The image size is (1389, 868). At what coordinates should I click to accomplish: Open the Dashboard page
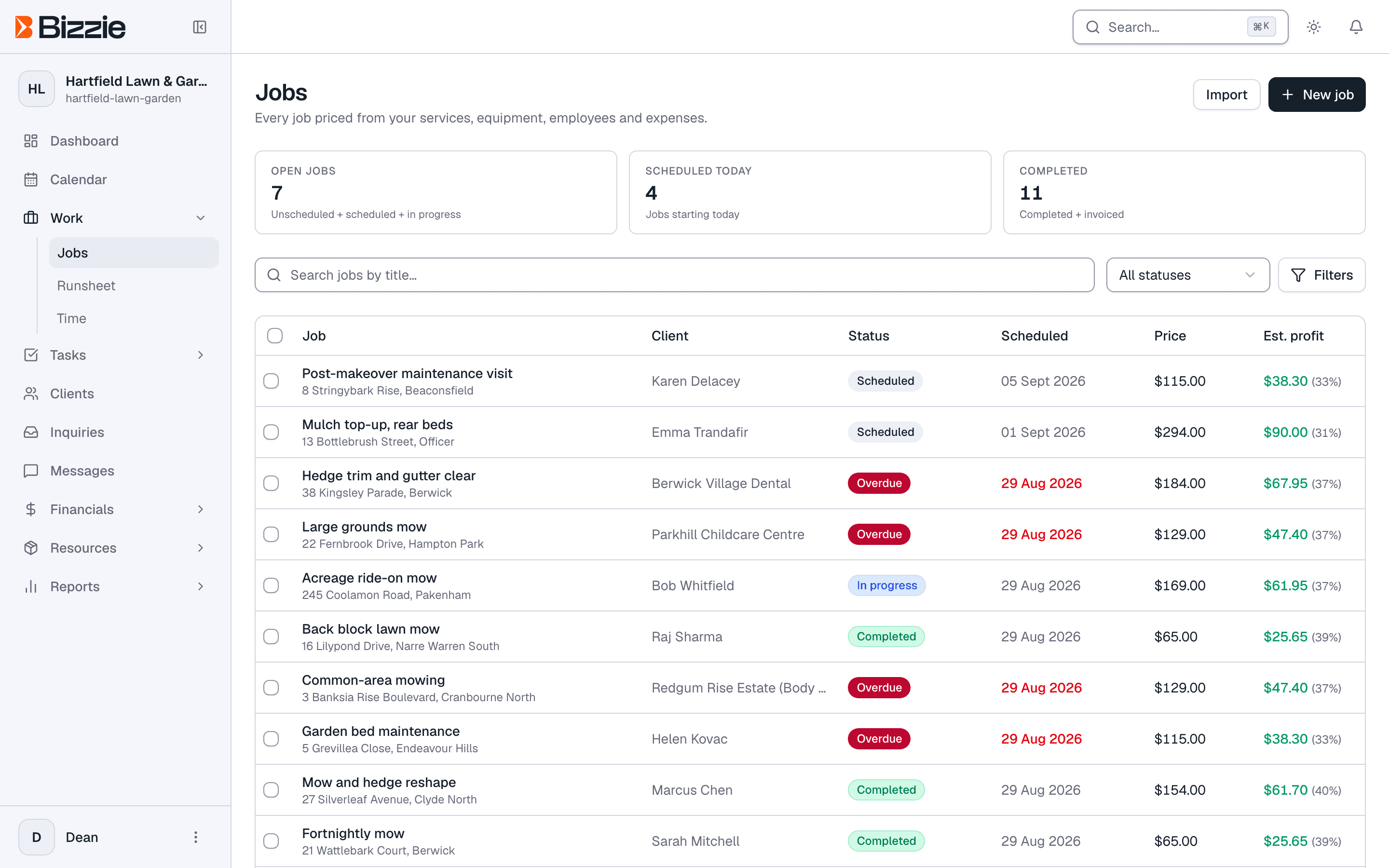coord(115,141)
